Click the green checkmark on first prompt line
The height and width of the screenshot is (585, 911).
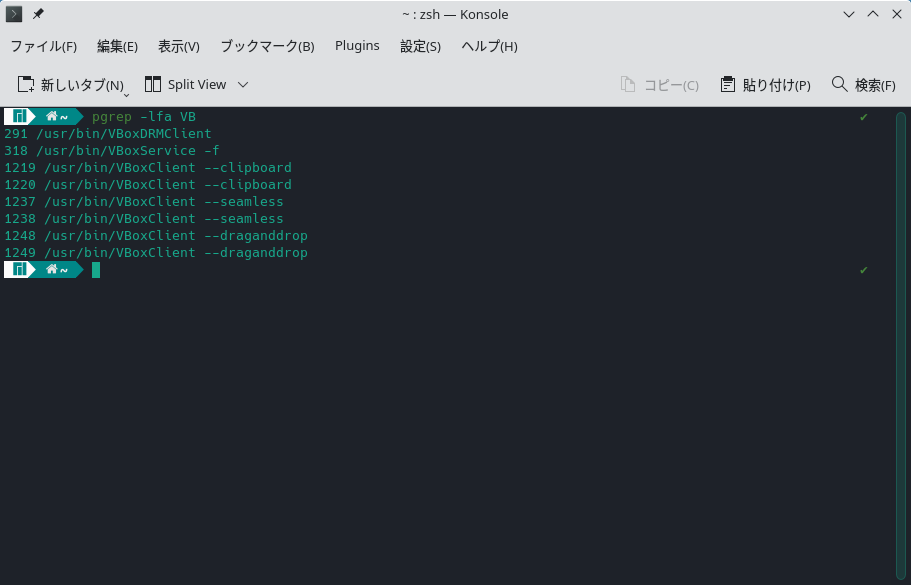click(864, 117)
